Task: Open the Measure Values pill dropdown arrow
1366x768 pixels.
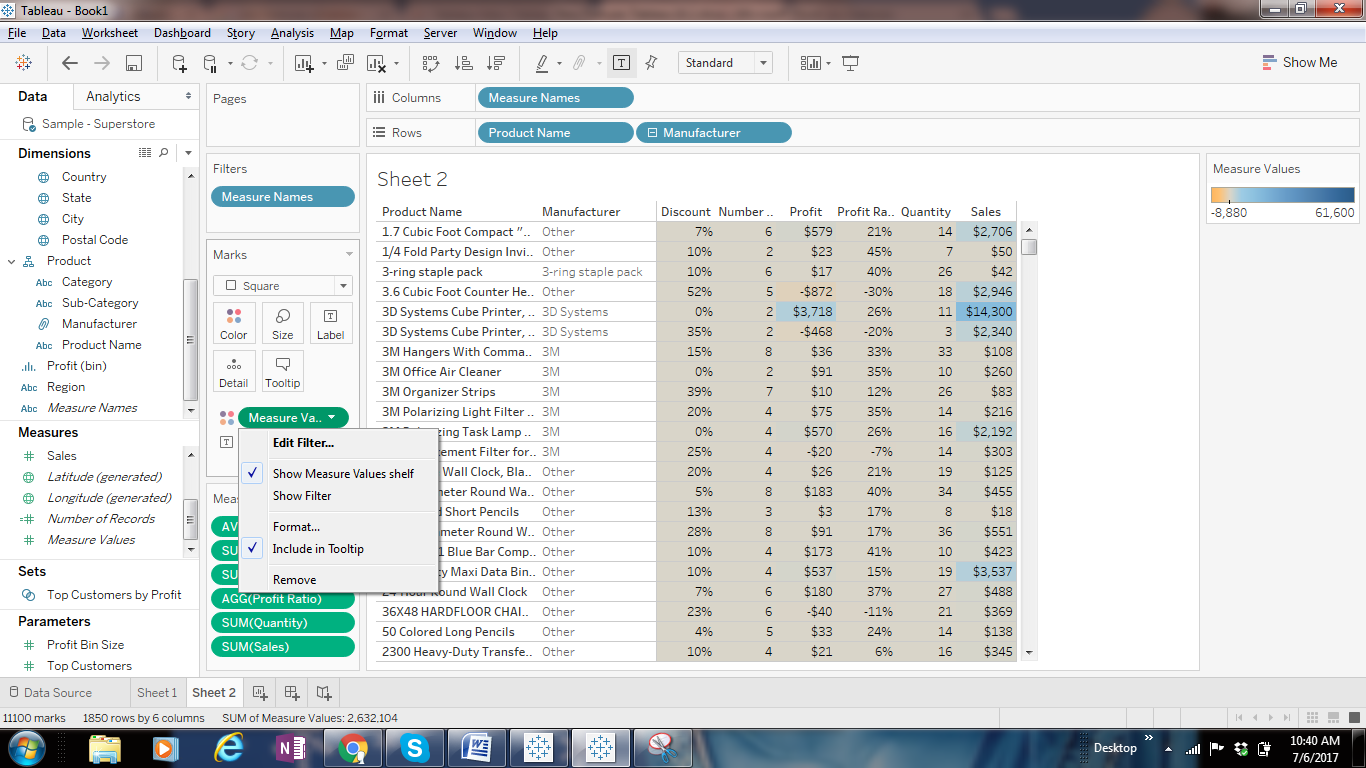Action: [331, 418]
